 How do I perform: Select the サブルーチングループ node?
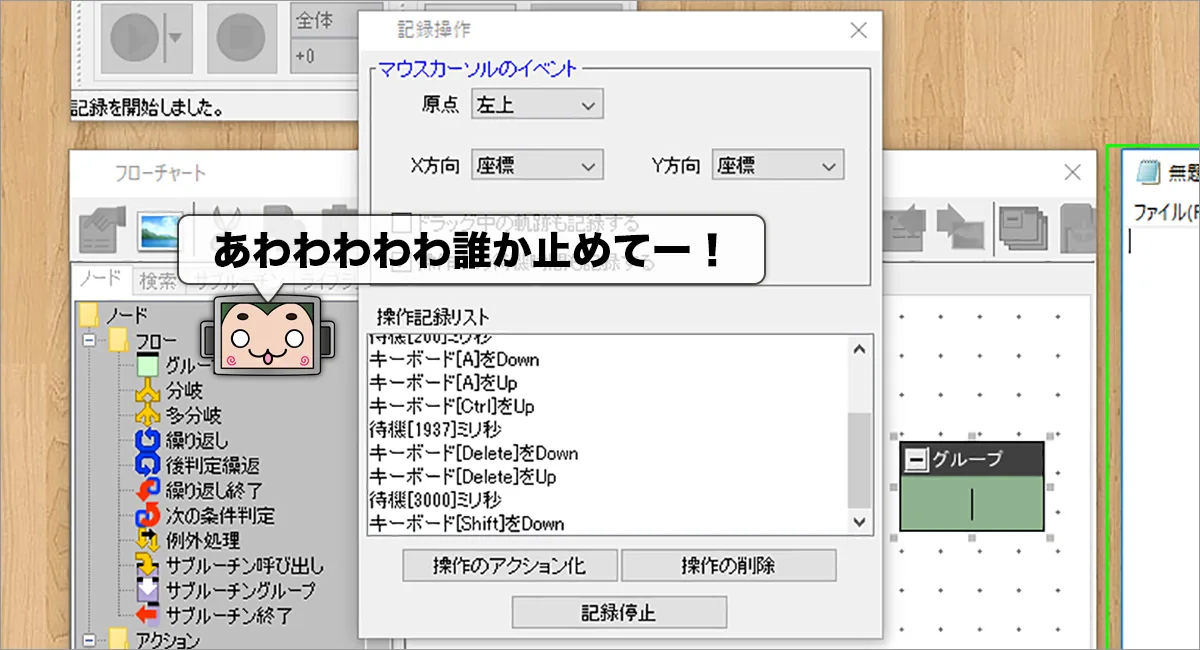tap(226, 590)
